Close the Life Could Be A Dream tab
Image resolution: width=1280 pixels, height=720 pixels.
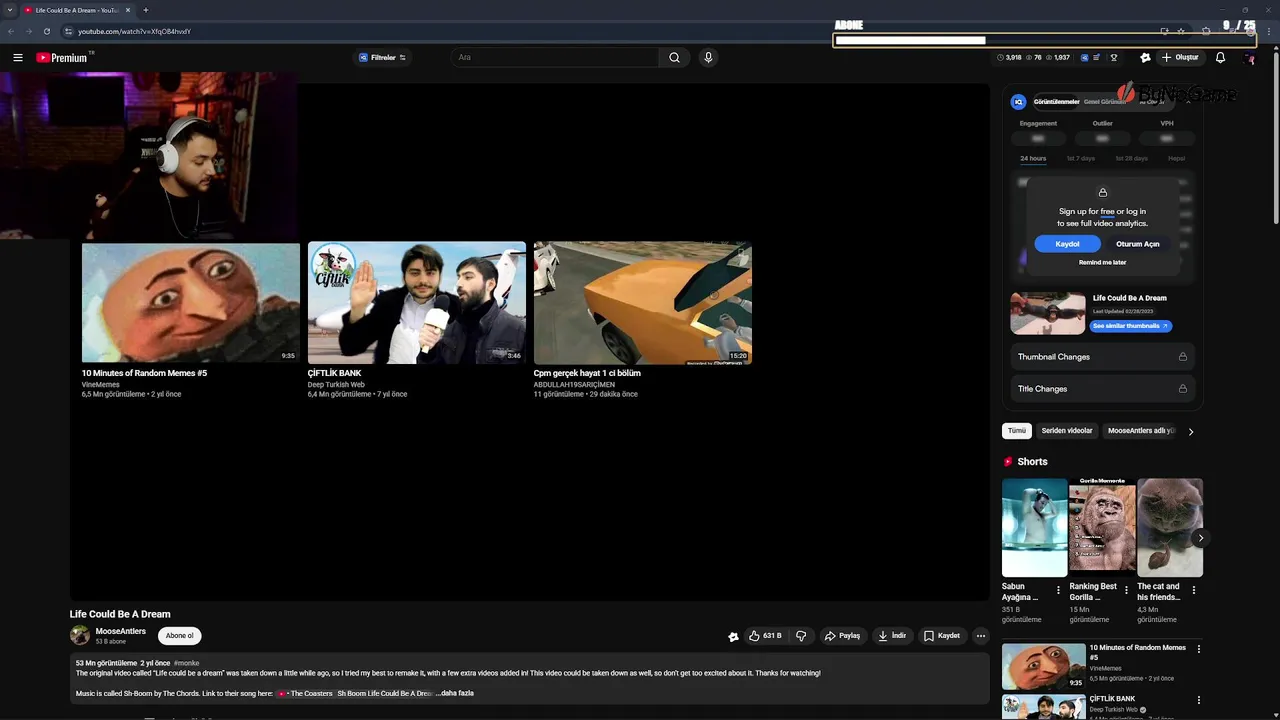pos(128,10)
